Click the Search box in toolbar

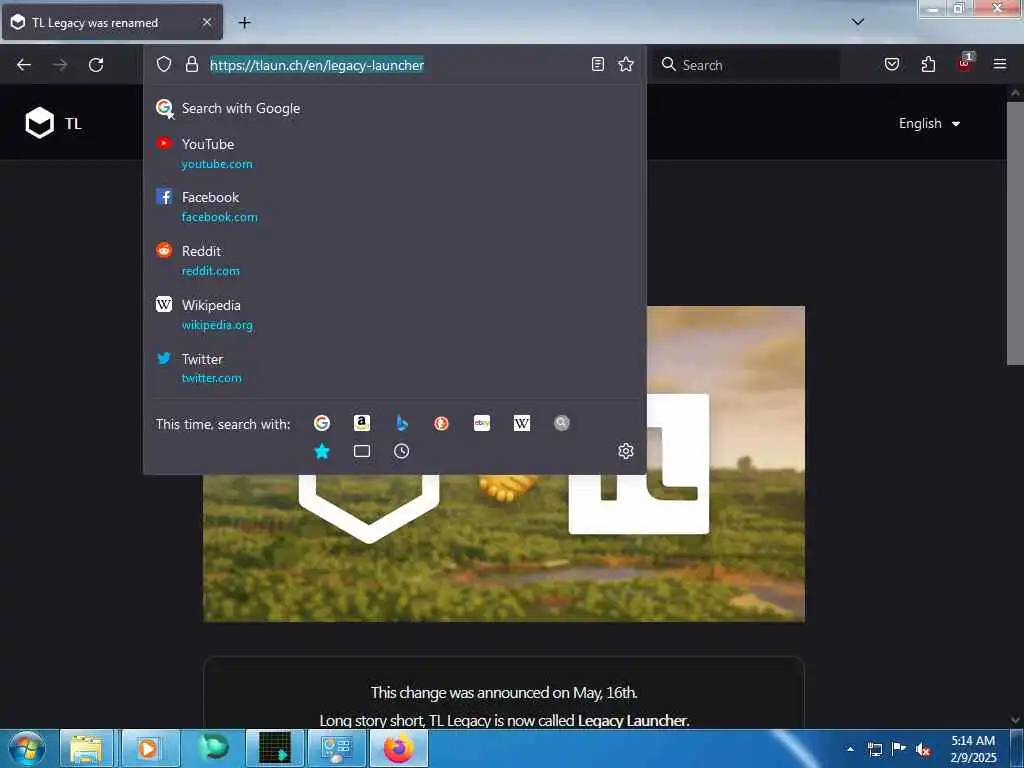point(747,65)
